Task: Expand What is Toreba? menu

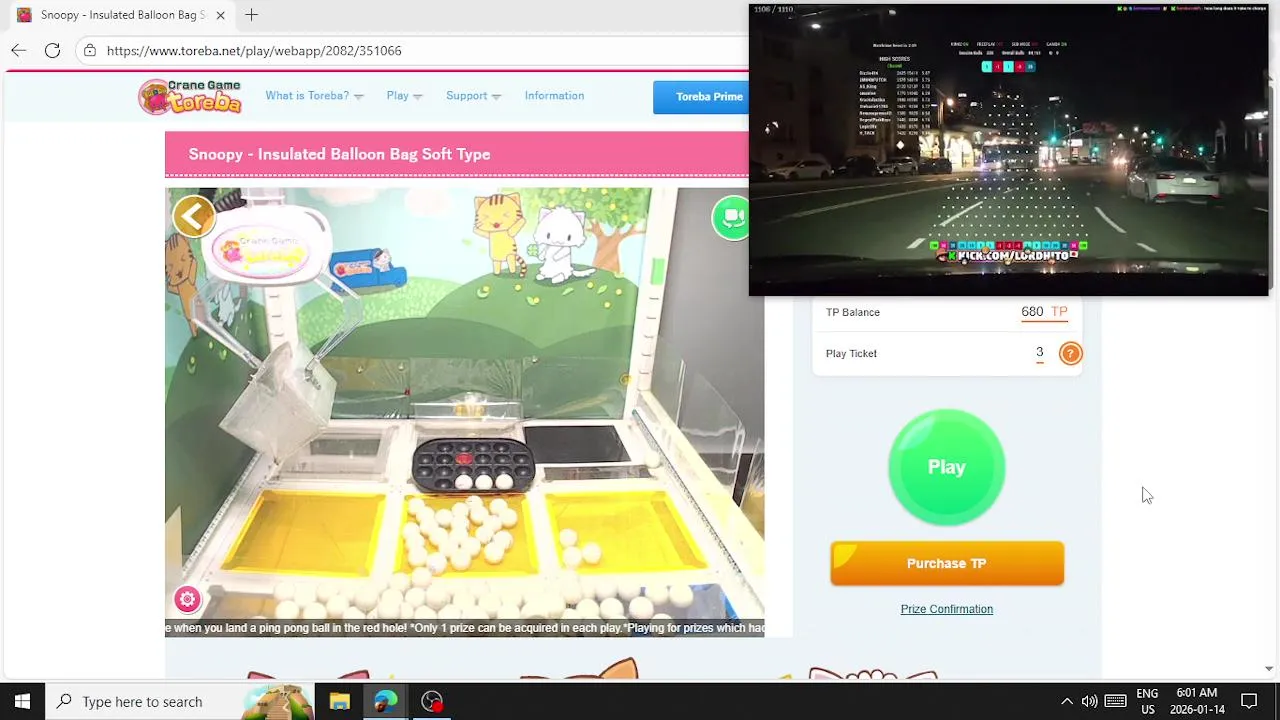Action: point(314,96)
